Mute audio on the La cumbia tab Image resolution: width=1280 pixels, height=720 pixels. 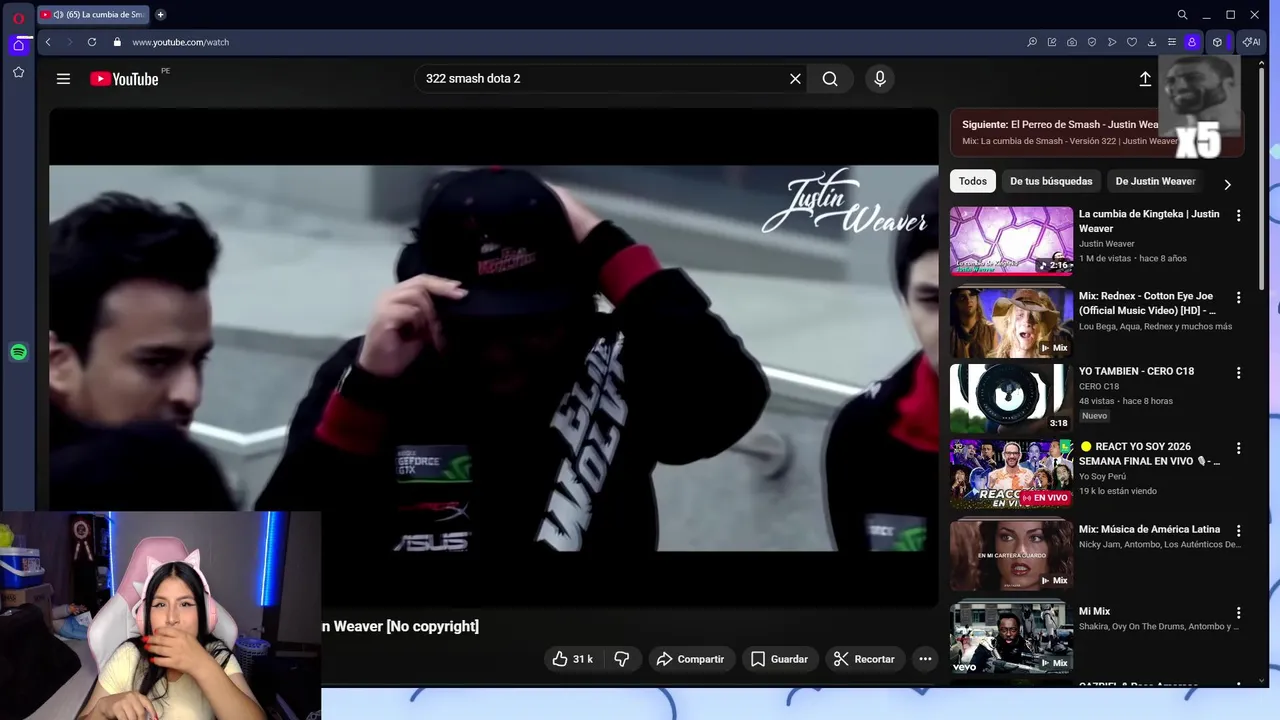[x=58, y=15]
